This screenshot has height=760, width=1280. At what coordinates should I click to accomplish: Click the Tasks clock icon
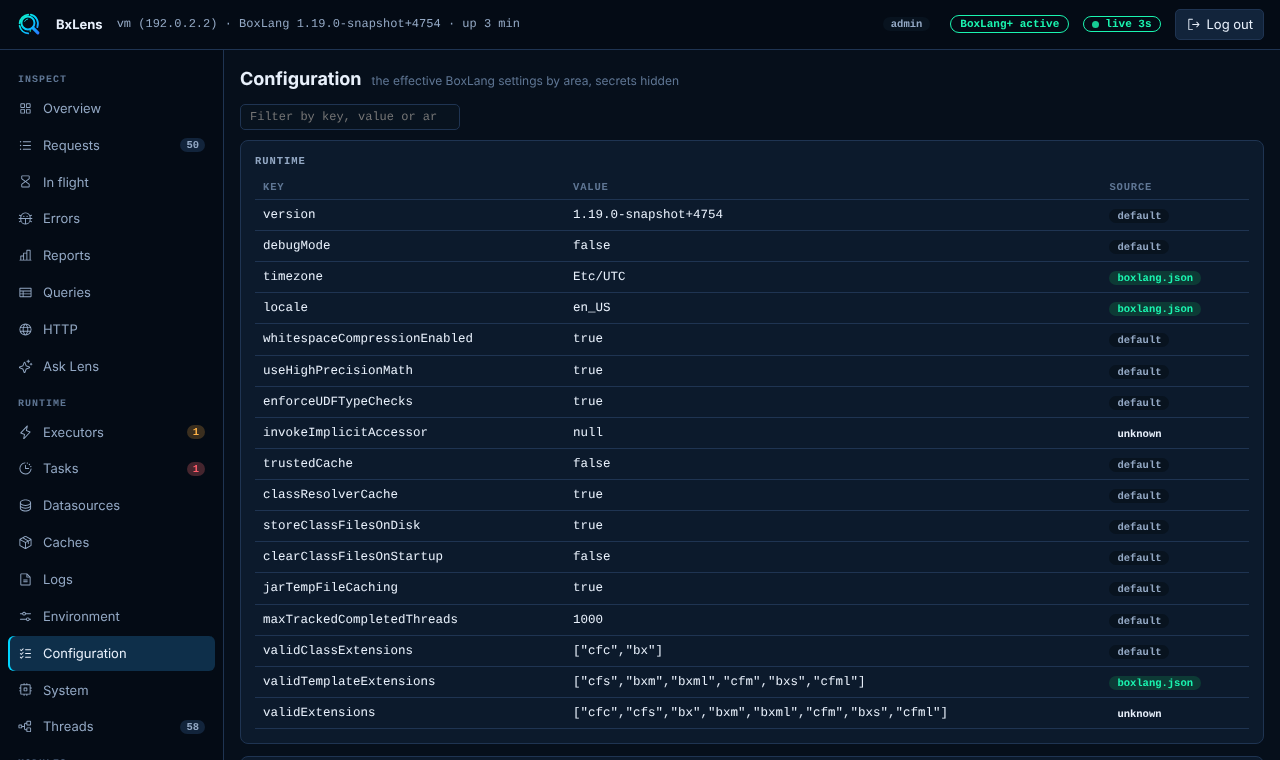[x=25, y=468]
